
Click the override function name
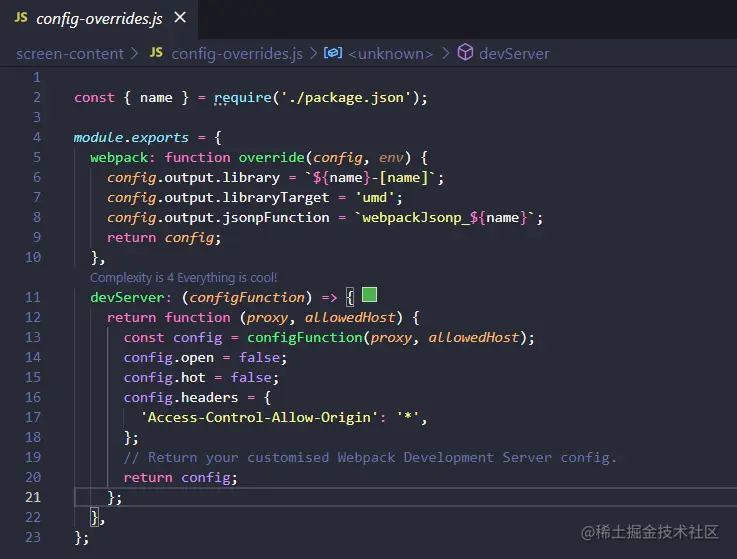272,157
